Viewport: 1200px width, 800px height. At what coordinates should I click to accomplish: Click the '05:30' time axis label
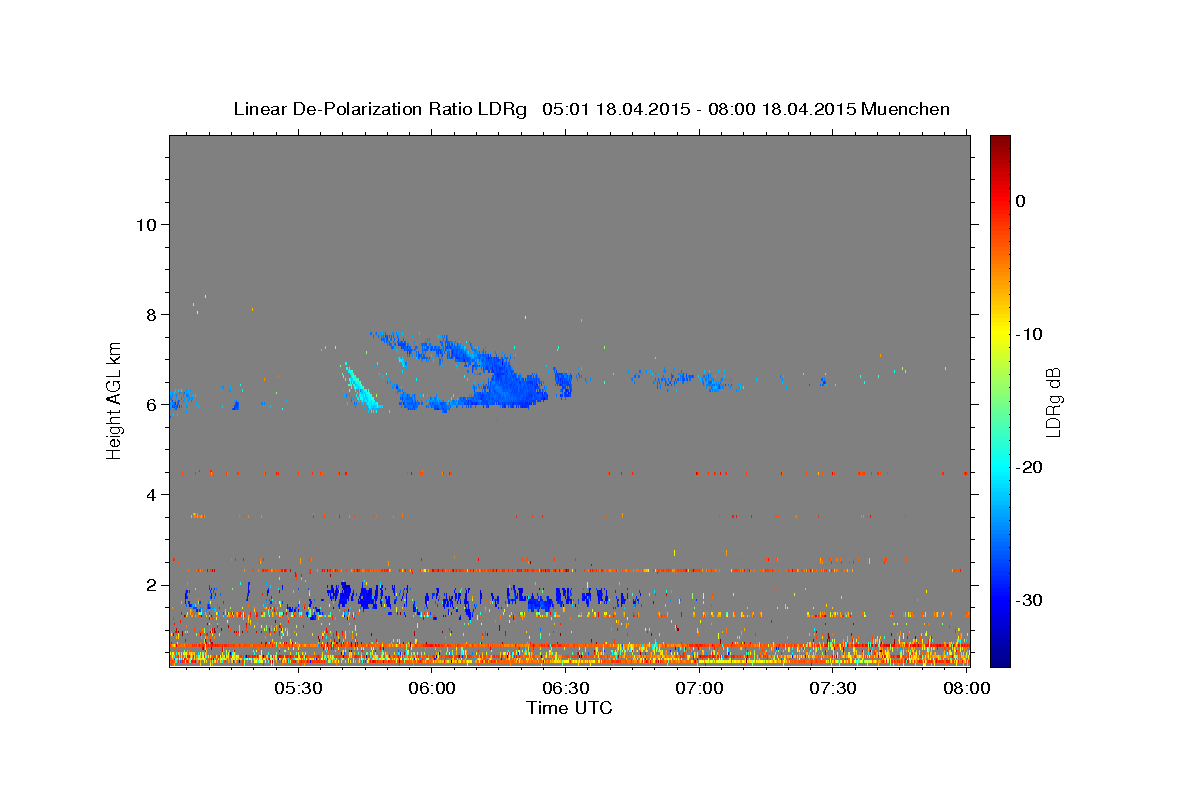point(298,689)
